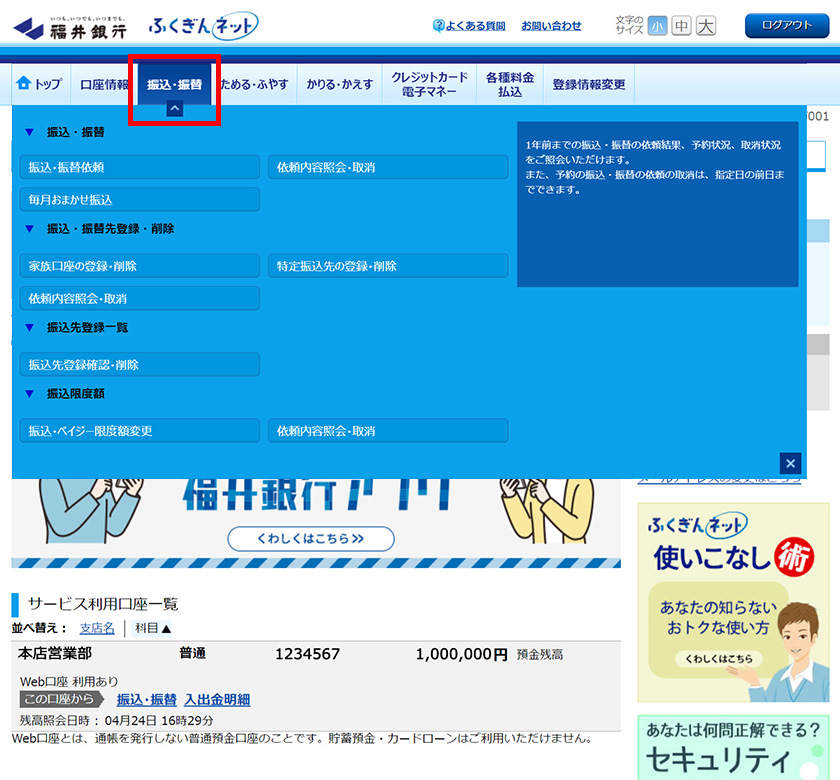Open the かりる・かえす tab
The image size is (840, 780).
[x=340, y=84]
